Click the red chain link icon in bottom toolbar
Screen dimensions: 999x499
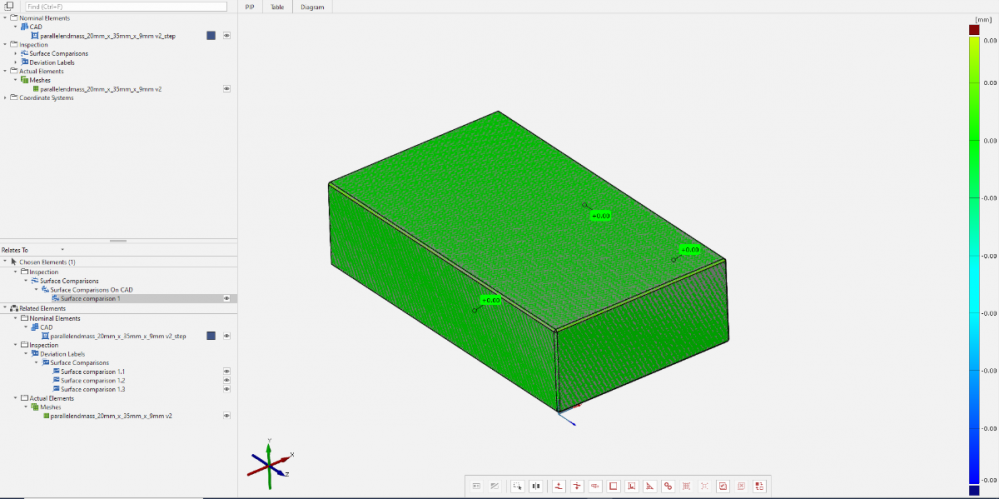[668, 486]
